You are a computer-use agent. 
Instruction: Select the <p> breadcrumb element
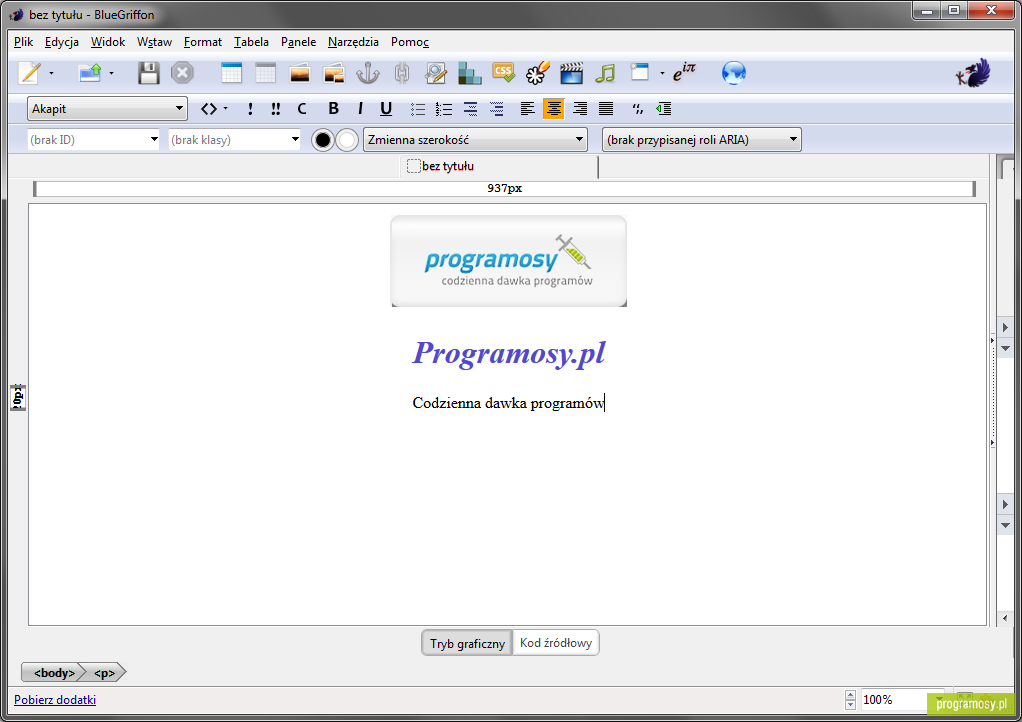click(104, 672)
